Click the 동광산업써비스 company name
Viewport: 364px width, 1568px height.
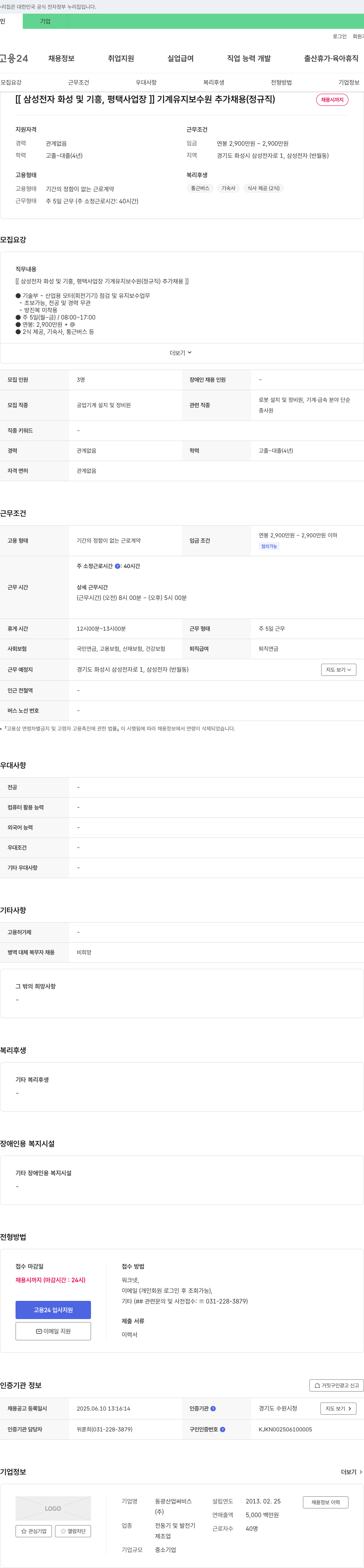click(174, 1507)
